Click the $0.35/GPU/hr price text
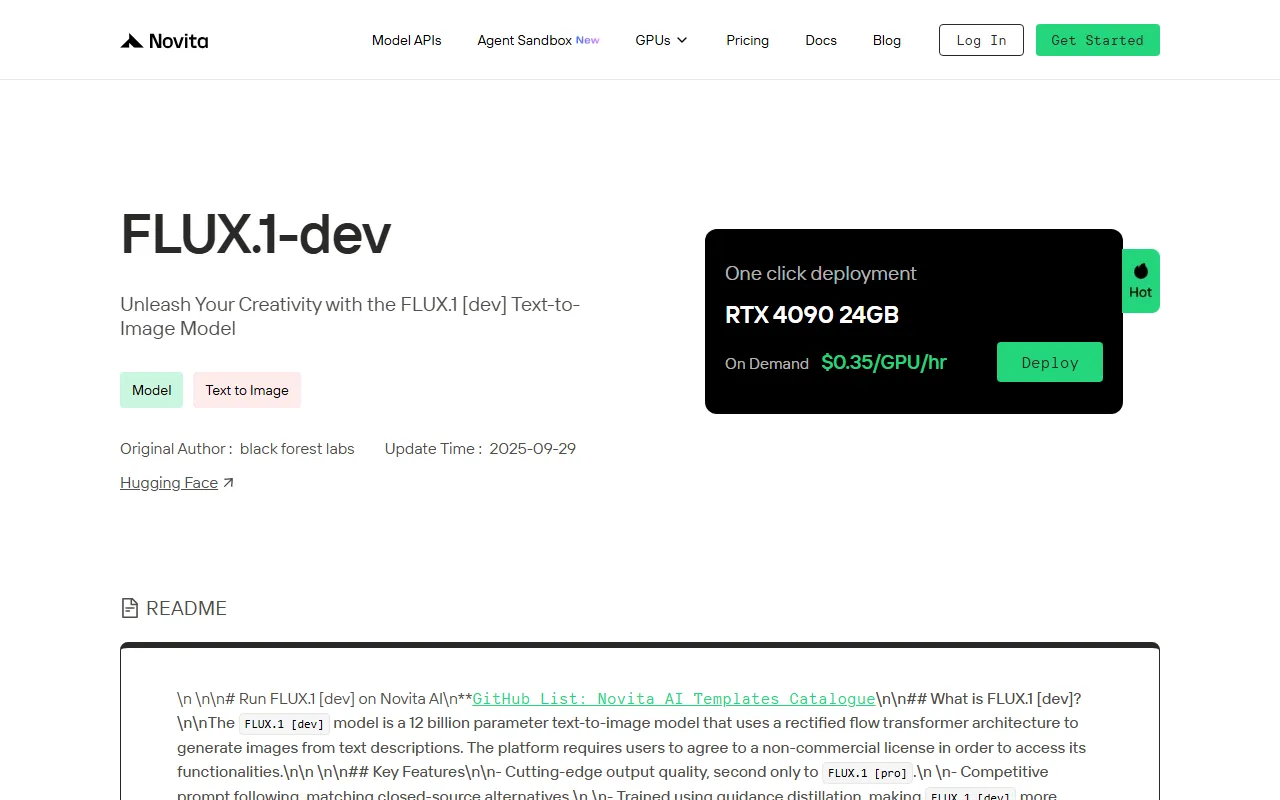Screen dimensions: 1280x800 pos(883,362)
